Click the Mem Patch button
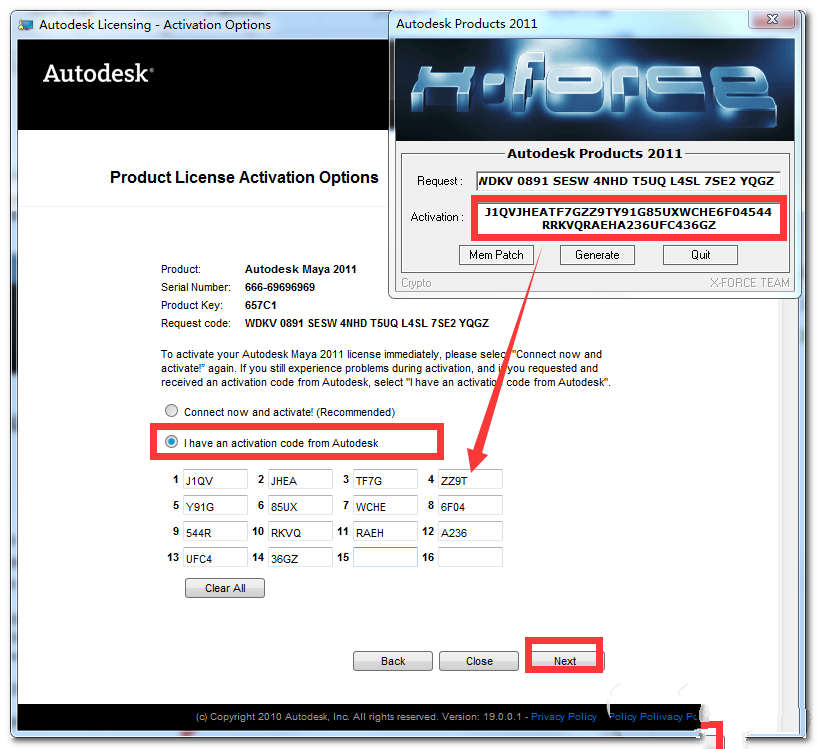This screenshot has width=817, height=749. click(x=496, y=255)
